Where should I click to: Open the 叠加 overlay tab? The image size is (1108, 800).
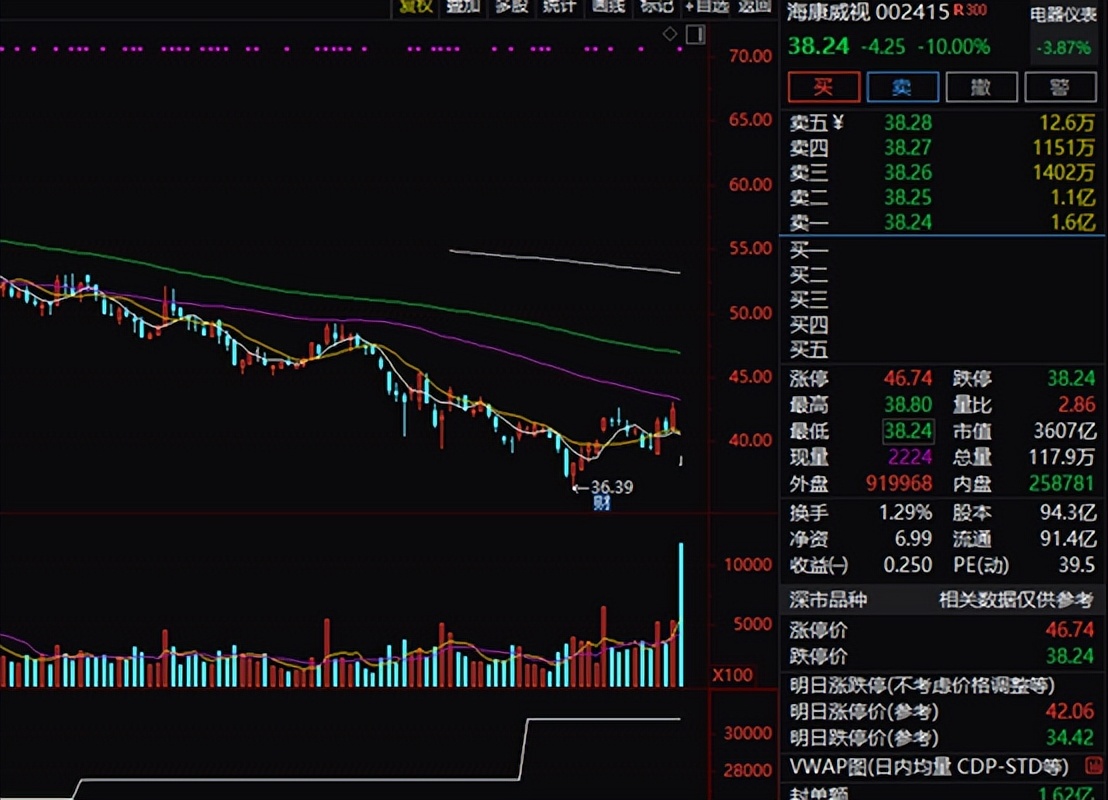coord(463,6)
